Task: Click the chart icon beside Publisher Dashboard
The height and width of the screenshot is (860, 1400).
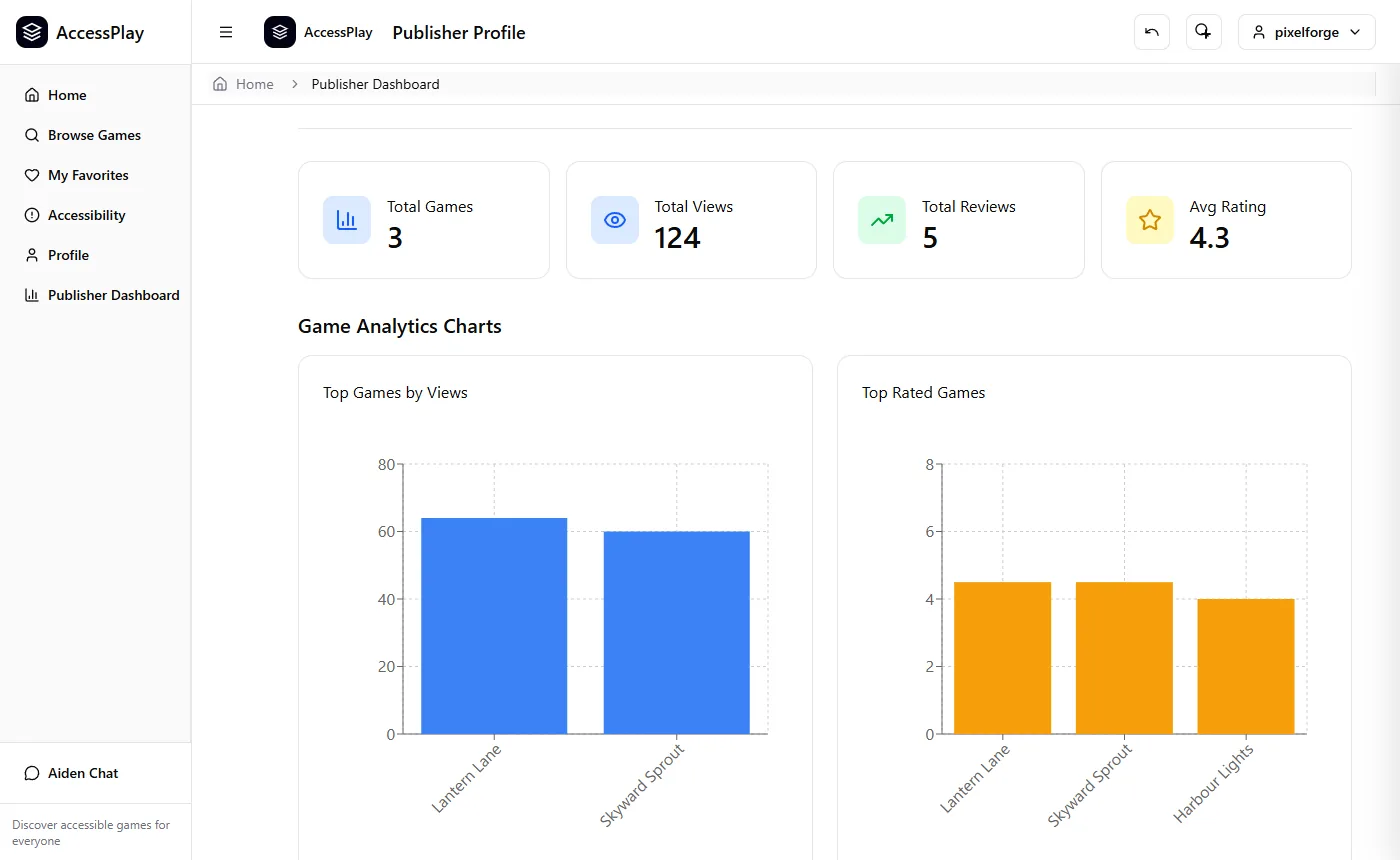Action: pyautogui.click(x=32, y=295)
